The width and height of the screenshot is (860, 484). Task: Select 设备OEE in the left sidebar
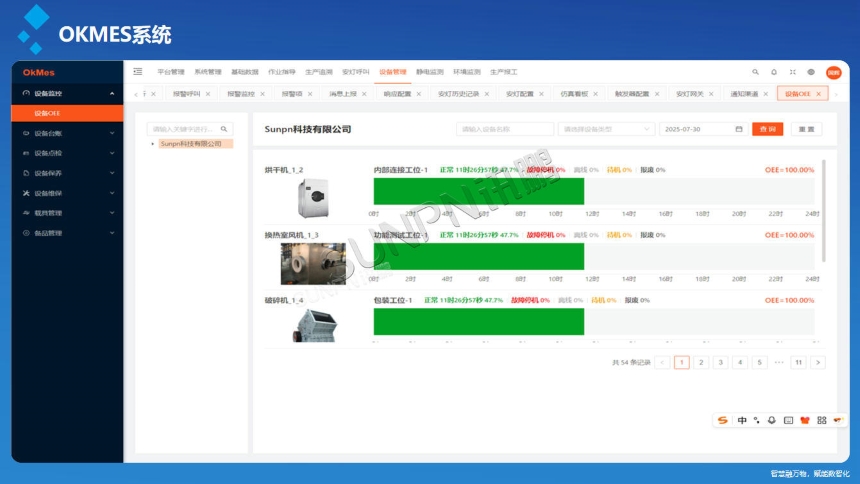pyautogui.click(x=67, y=113)
